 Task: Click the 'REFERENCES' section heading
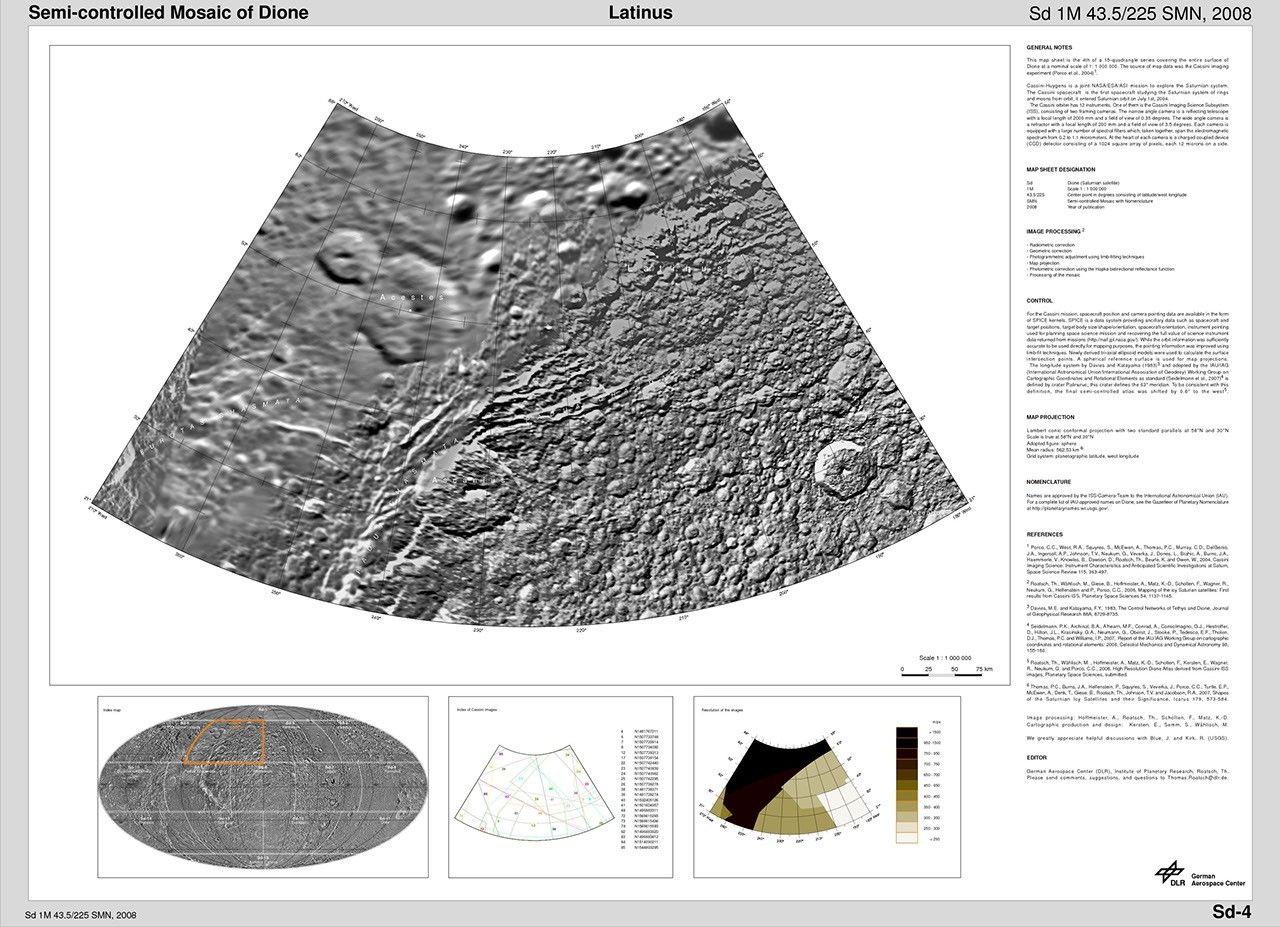[x=1046, y=534]
